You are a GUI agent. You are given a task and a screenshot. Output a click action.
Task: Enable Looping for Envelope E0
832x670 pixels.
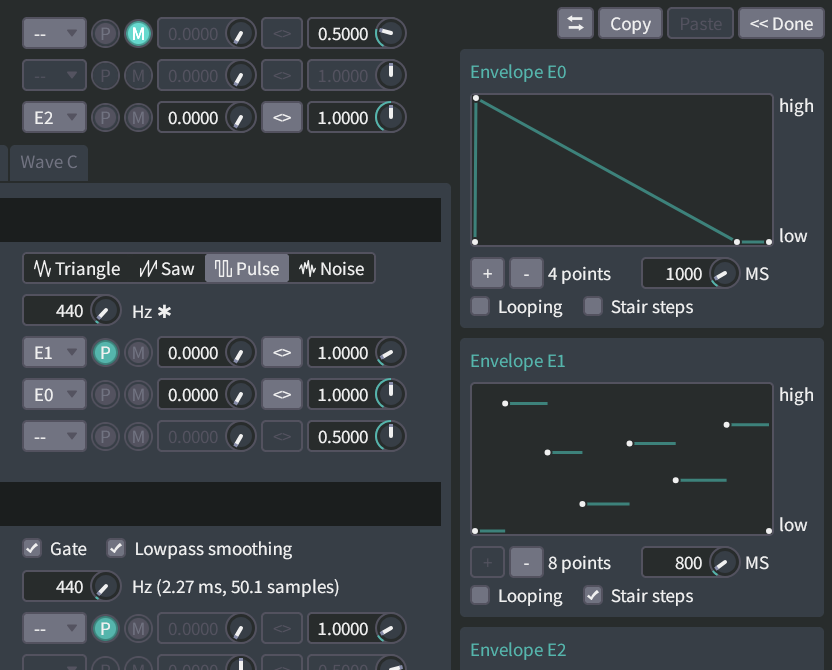pos(481,307)
